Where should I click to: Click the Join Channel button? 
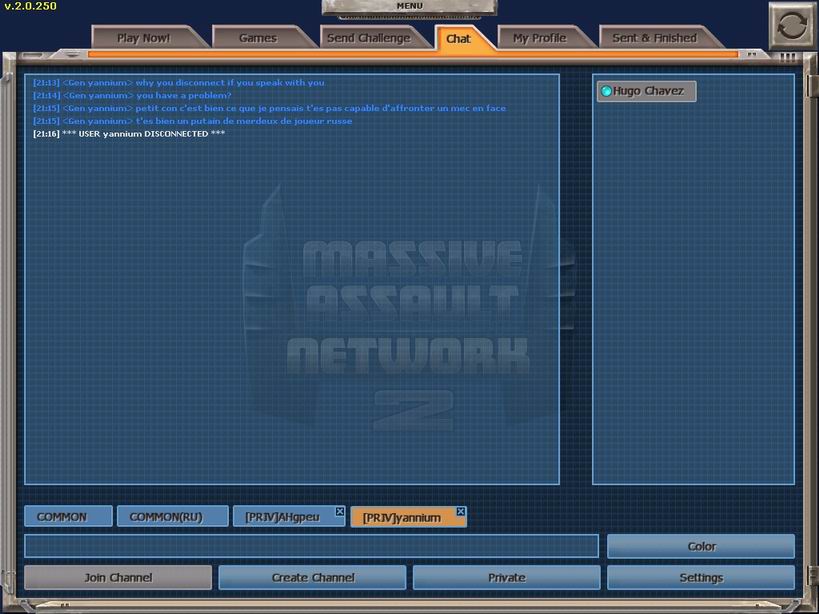[x=118, y=577]
